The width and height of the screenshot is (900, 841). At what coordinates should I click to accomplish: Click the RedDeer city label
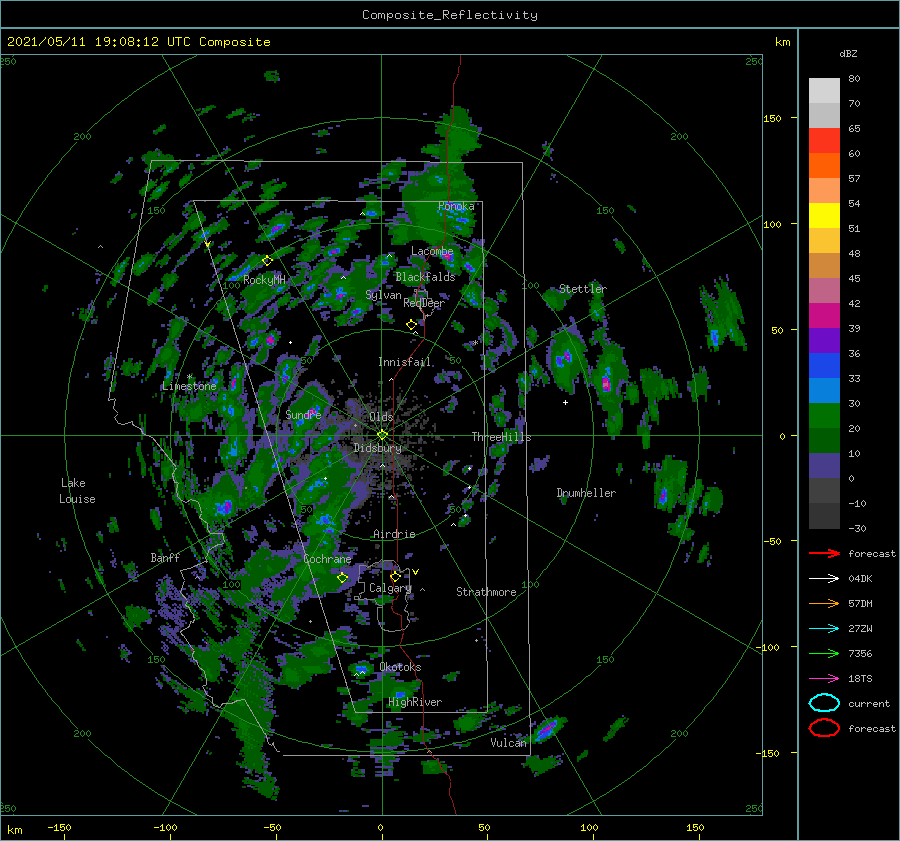pos(424,303)
